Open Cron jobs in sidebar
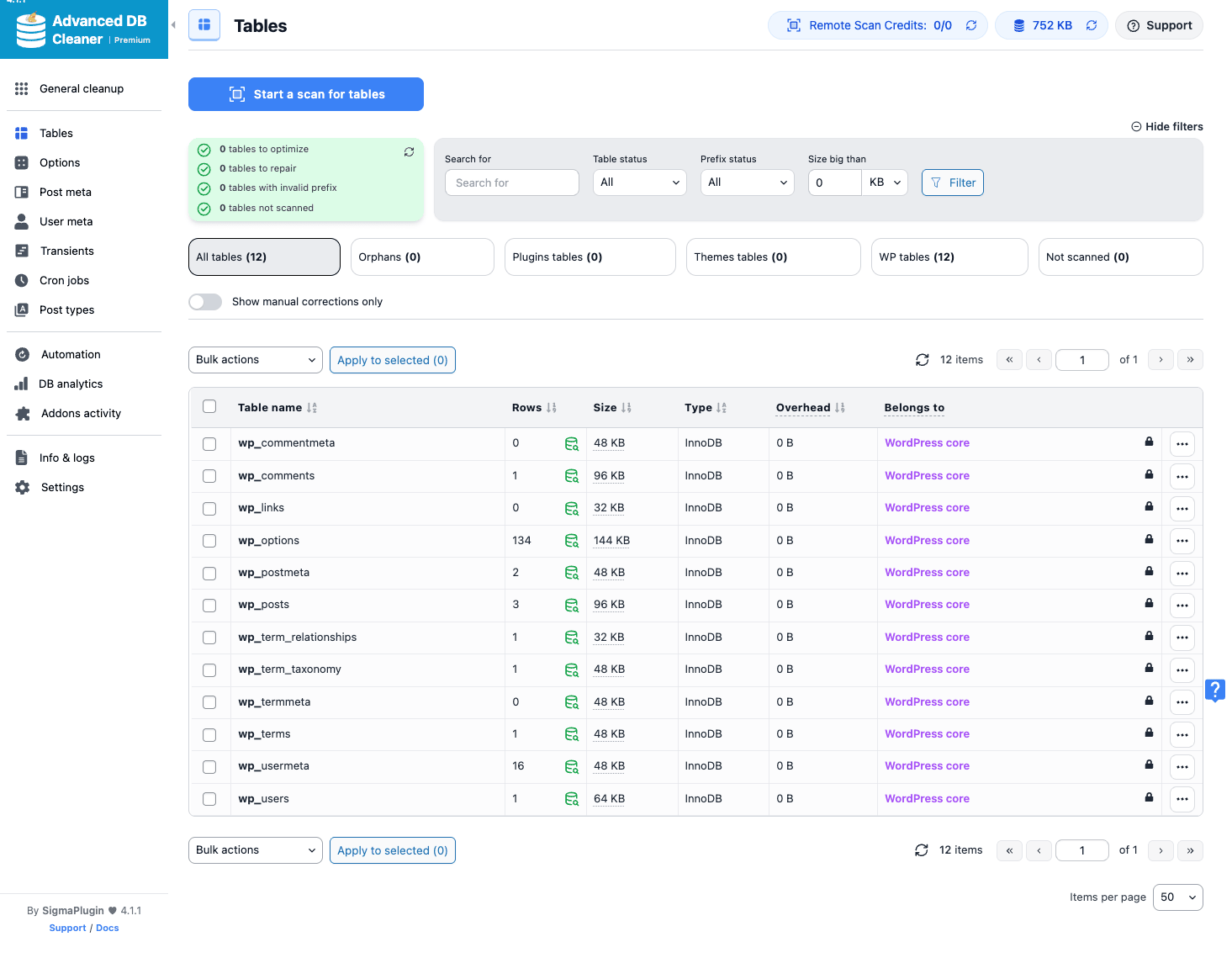This screenshot has height=979, width=1232. (64, 280)
